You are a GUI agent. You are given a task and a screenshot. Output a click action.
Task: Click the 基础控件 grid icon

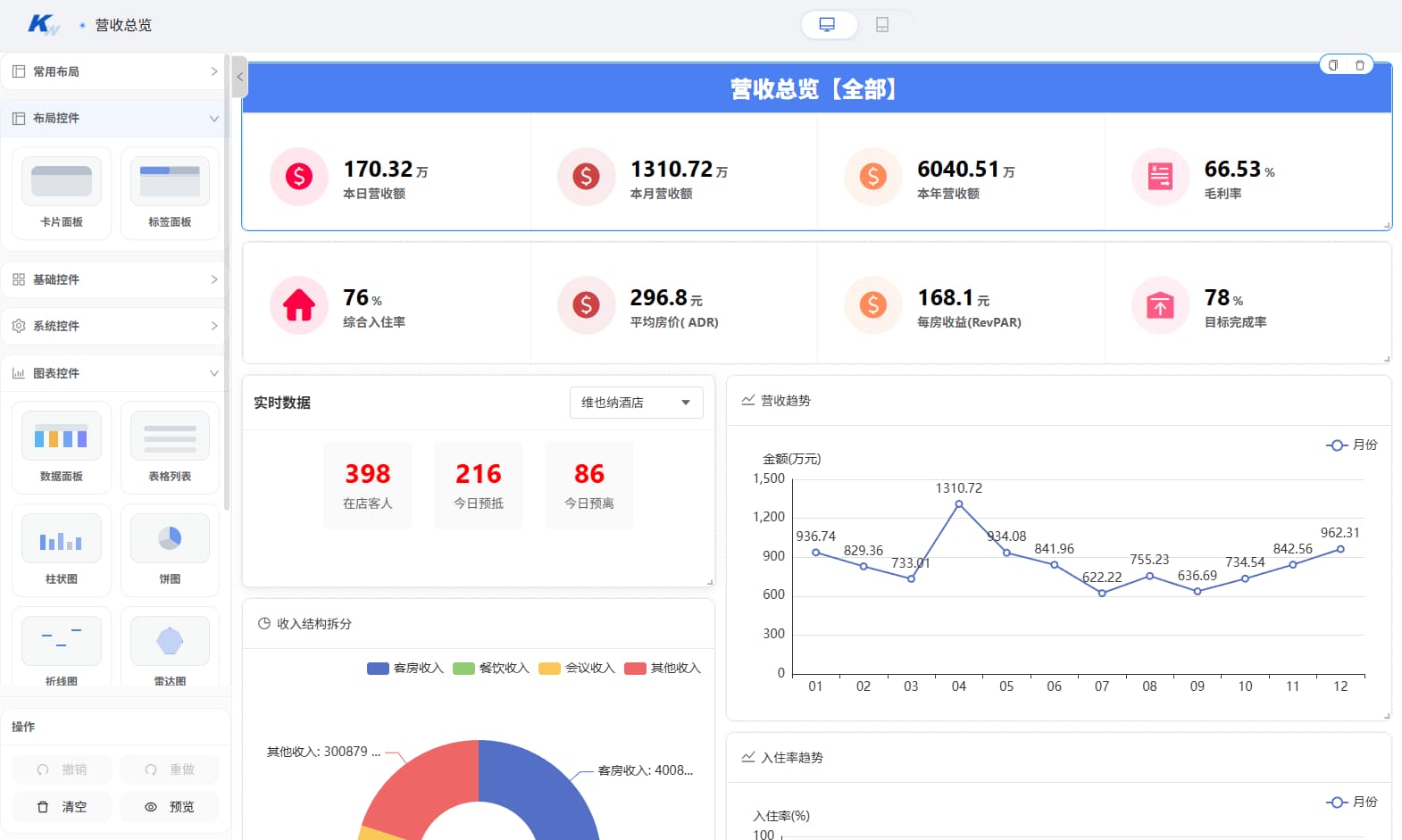click(x=19, y=279)
